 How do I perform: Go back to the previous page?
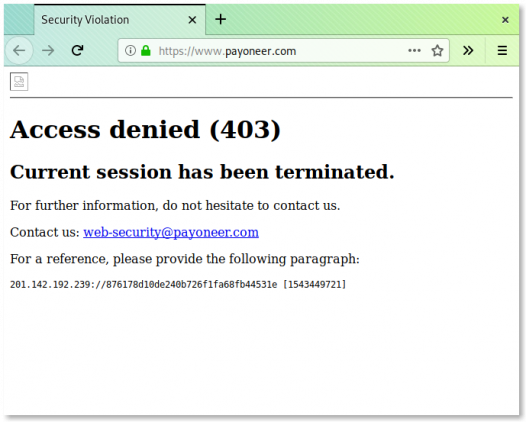point(19,51)
